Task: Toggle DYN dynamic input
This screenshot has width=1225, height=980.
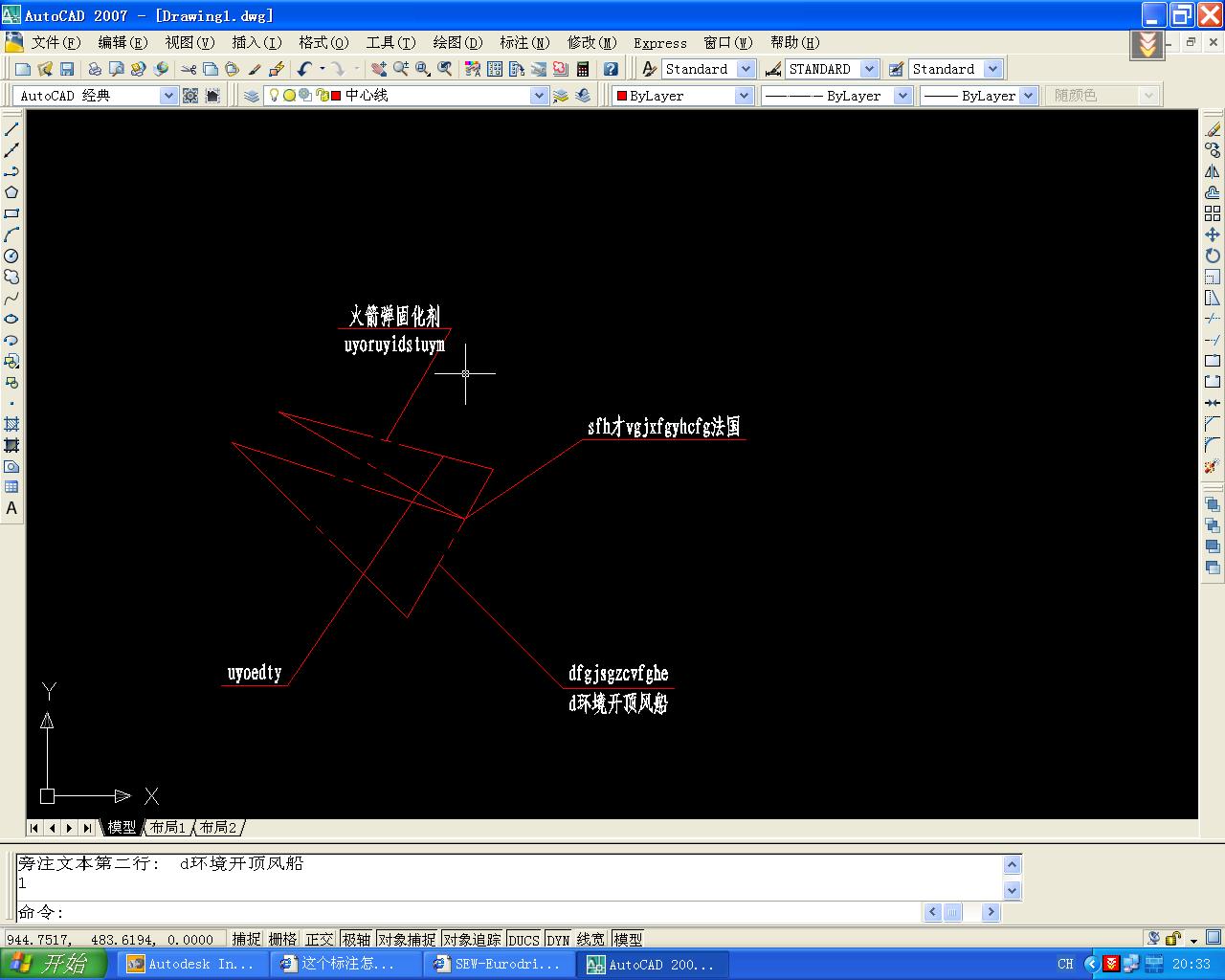Action: coord(558,940)
